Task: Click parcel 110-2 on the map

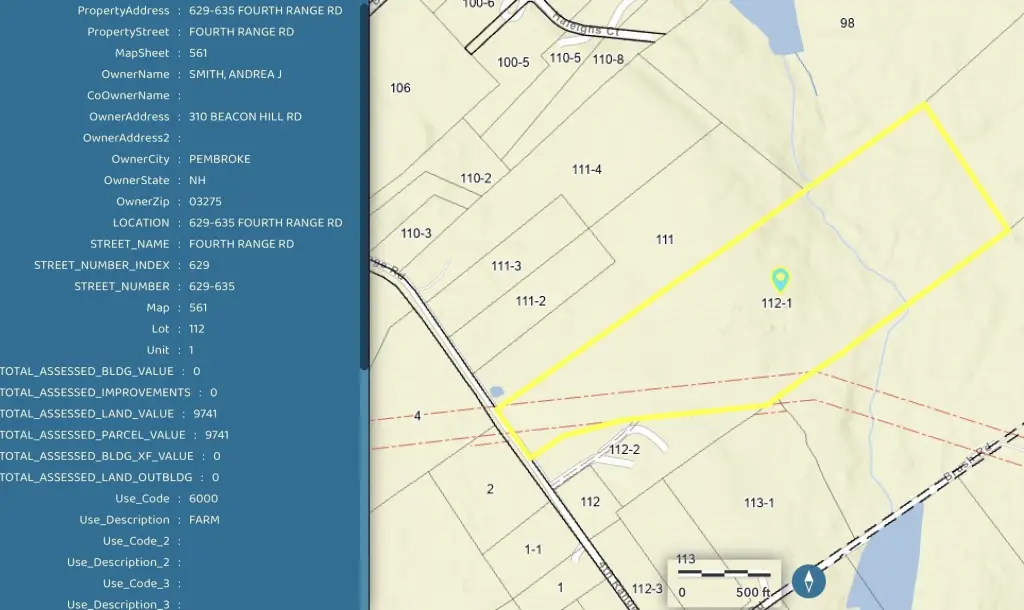Action: coord(476,178)
